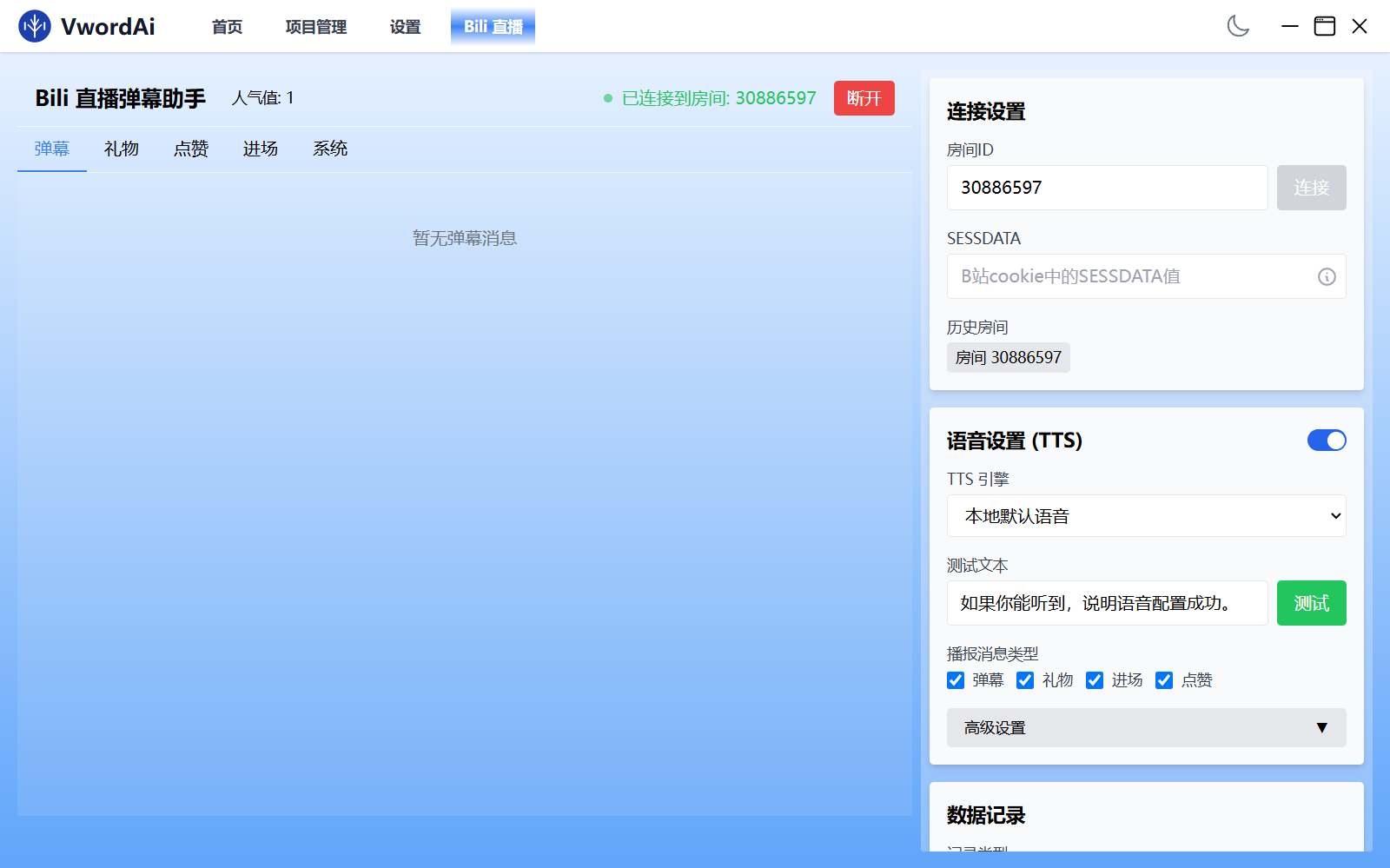Open the 设置 menu item
The image size is (1390, 868).
point(405,27)
